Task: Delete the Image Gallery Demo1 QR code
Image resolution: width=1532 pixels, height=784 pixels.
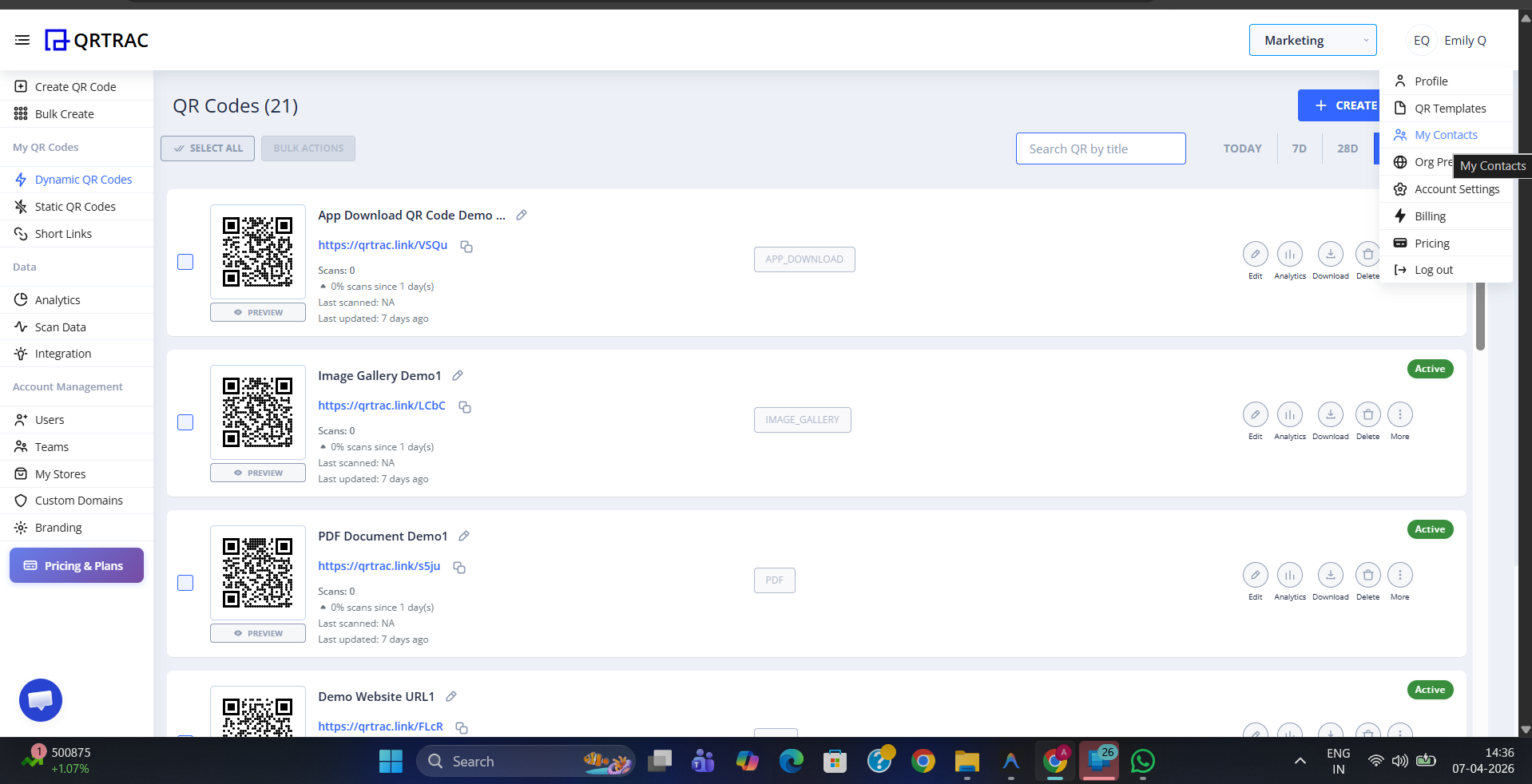Action: coord(1367,414)
